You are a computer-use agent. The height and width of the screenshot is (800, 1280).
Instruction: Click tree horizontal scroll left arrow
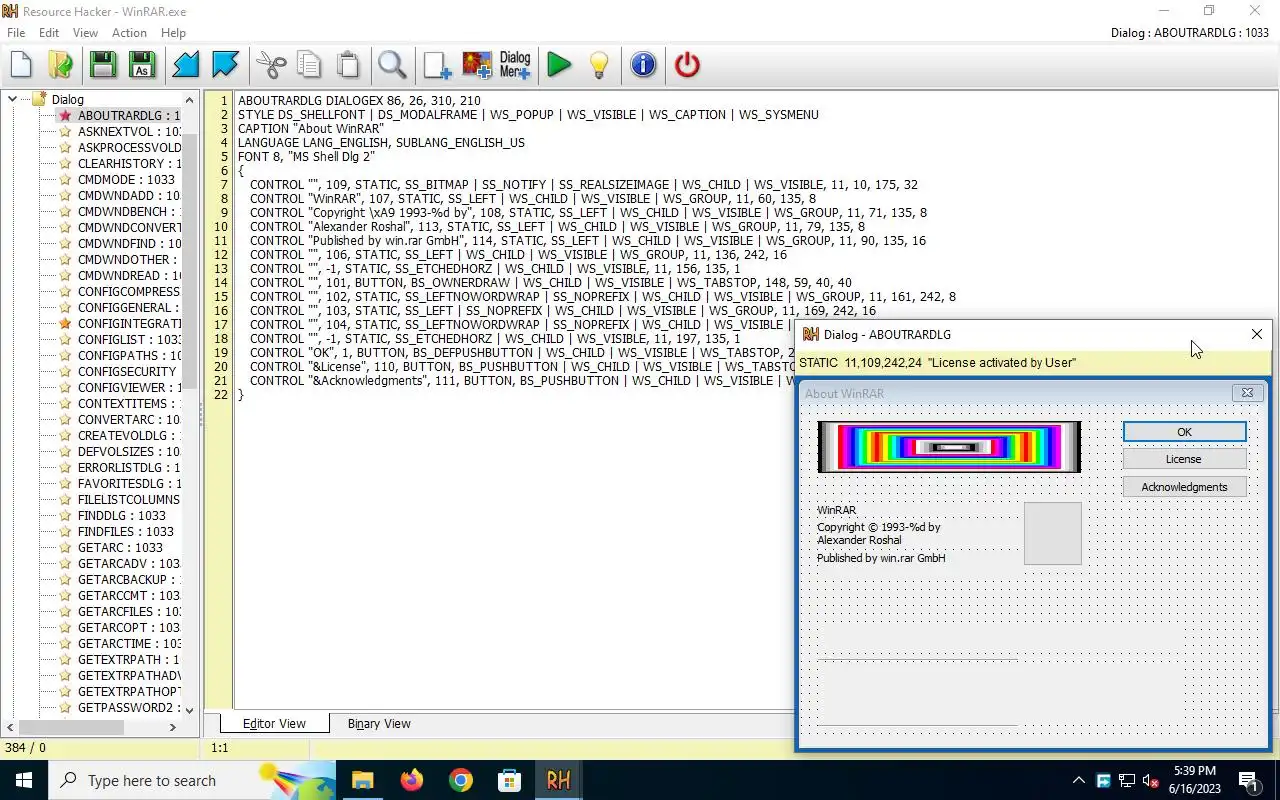(x=11, y=727)
